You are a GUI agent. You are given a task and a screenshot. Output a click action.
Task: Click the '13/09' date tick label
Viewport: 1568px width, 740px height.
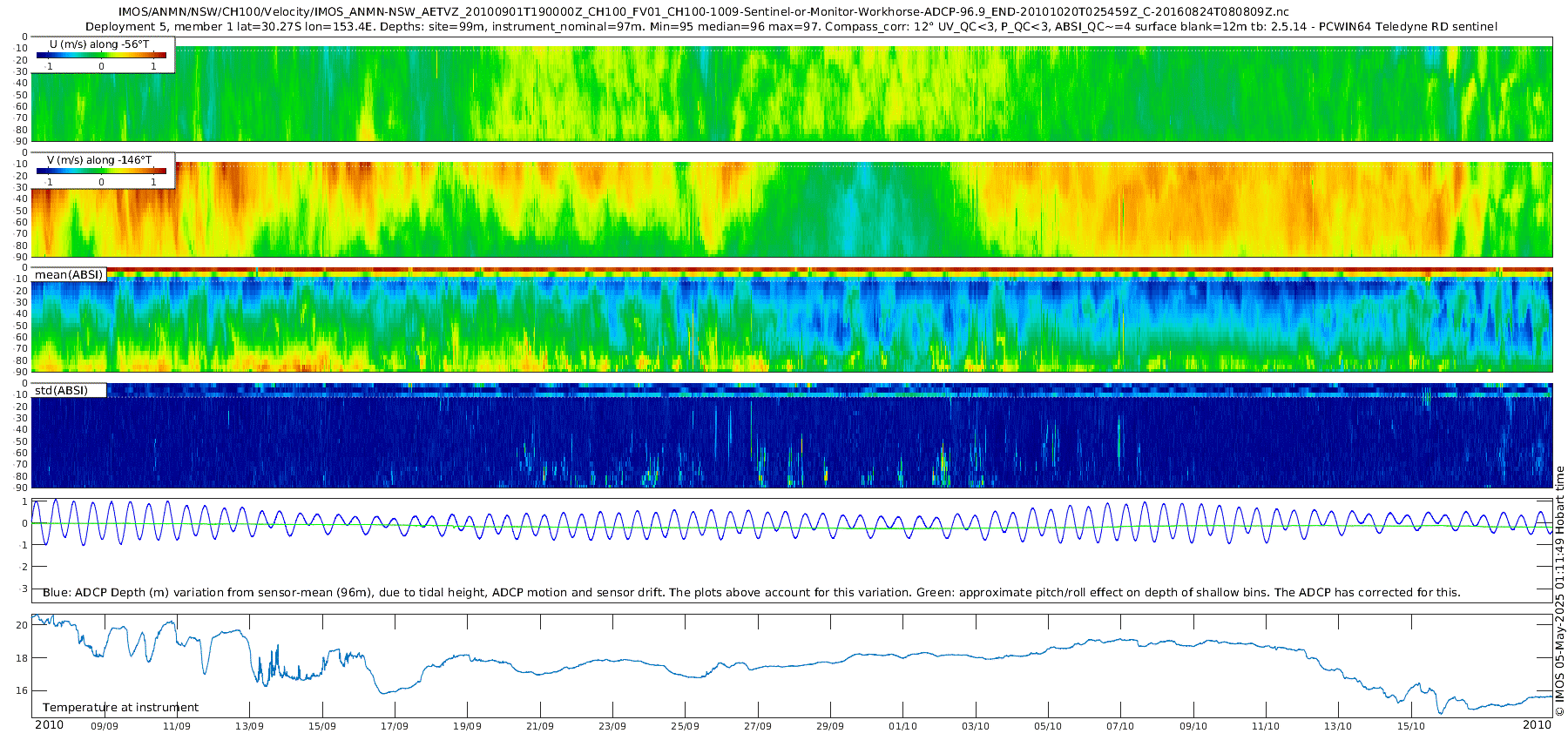(x=249, y=726)
